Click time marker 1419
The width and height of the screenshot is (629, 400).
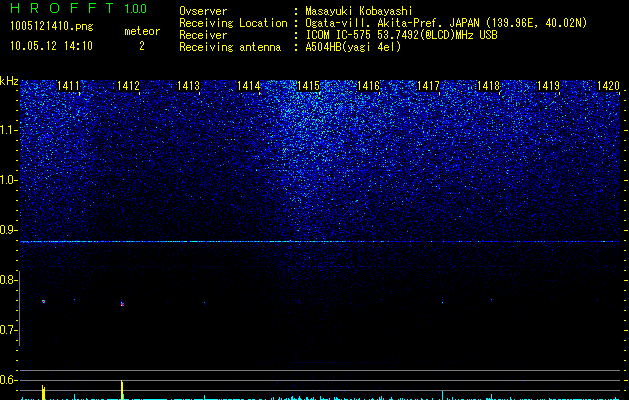(548, 86)
